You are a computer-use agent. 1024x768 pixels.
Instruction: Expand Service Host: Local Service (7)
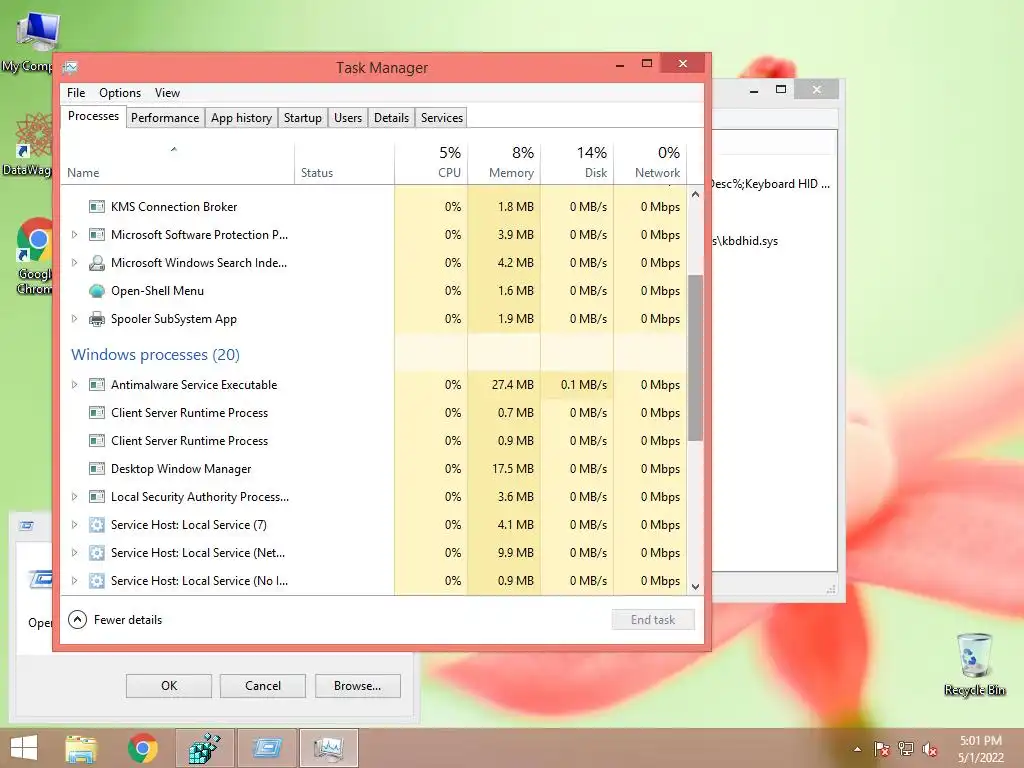(74, 525)
